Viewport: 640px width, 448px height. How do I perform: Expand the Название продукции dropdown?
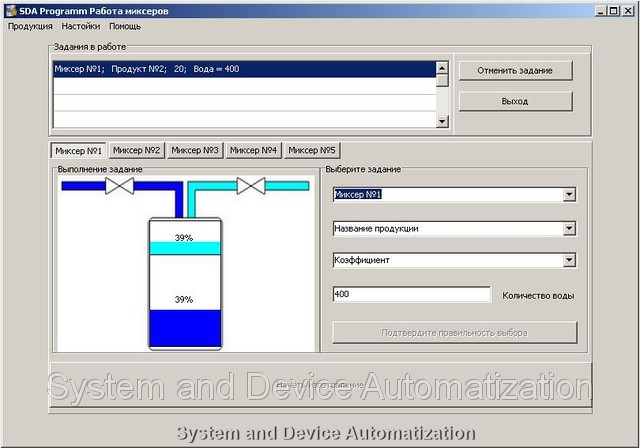569,228
